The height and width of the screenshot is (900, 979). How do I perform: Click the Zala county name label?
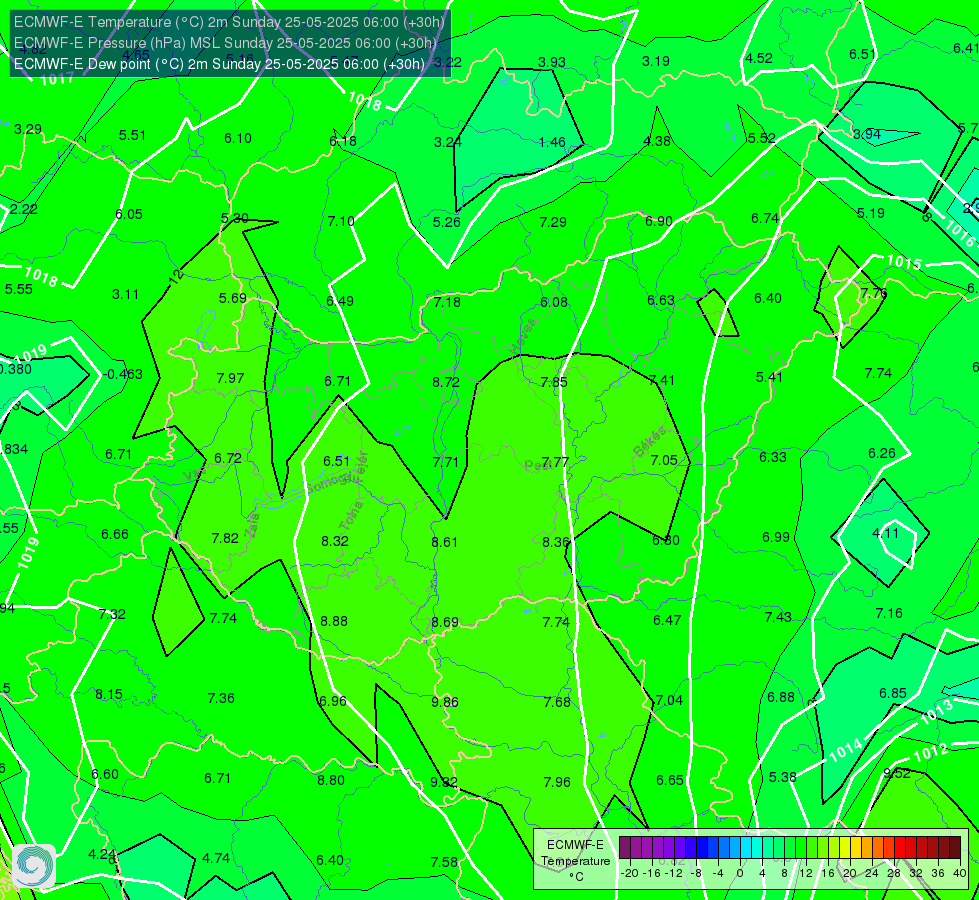pyautogui.click(x=252, y=527)
